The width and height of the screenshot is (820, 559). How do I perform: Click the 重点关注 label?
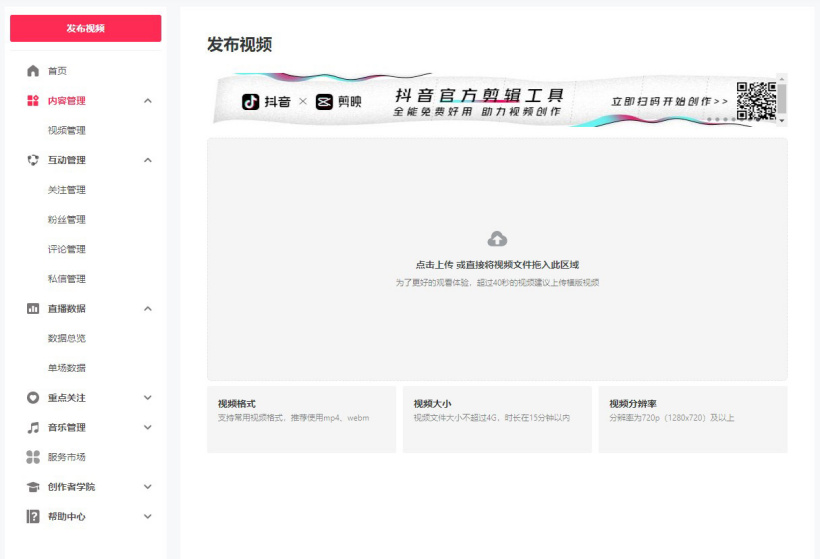coord(66,397)
